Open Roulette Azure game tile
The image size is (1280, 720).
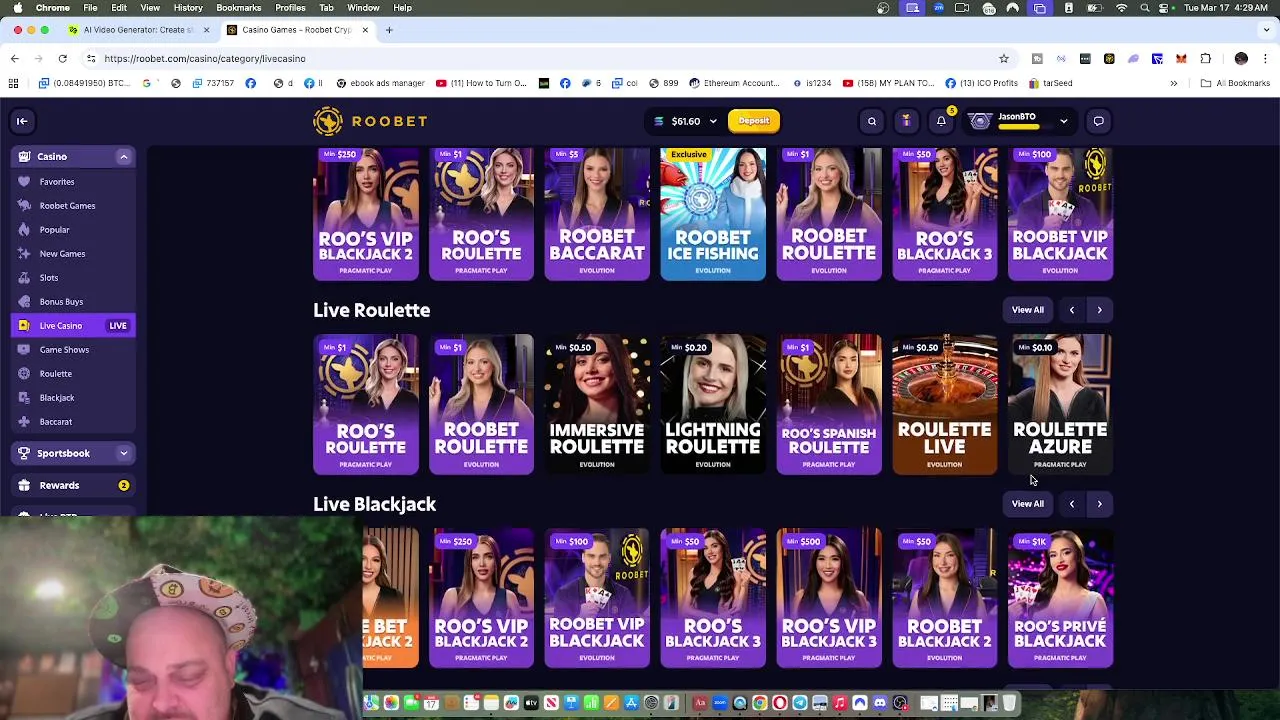coord(1061,405)
